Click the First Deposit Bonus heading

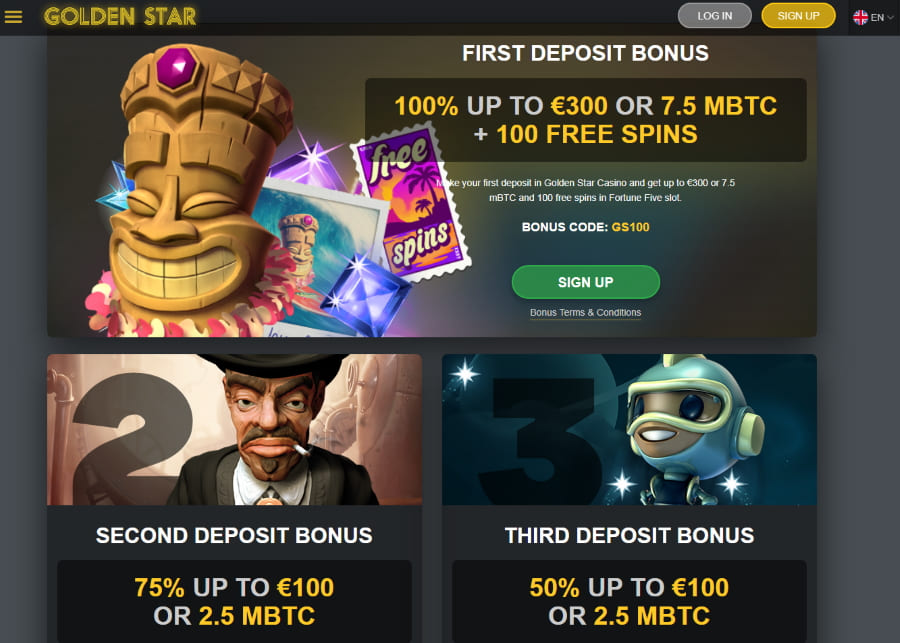point(585,53)
